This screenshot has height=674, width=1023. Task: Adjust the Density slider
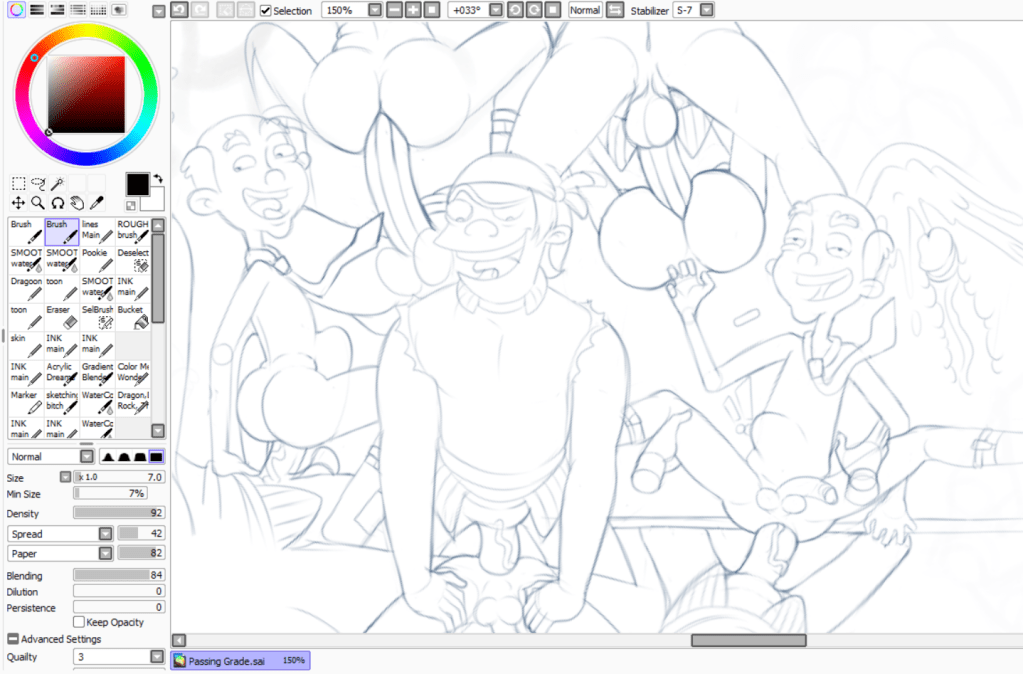(118, 513)
